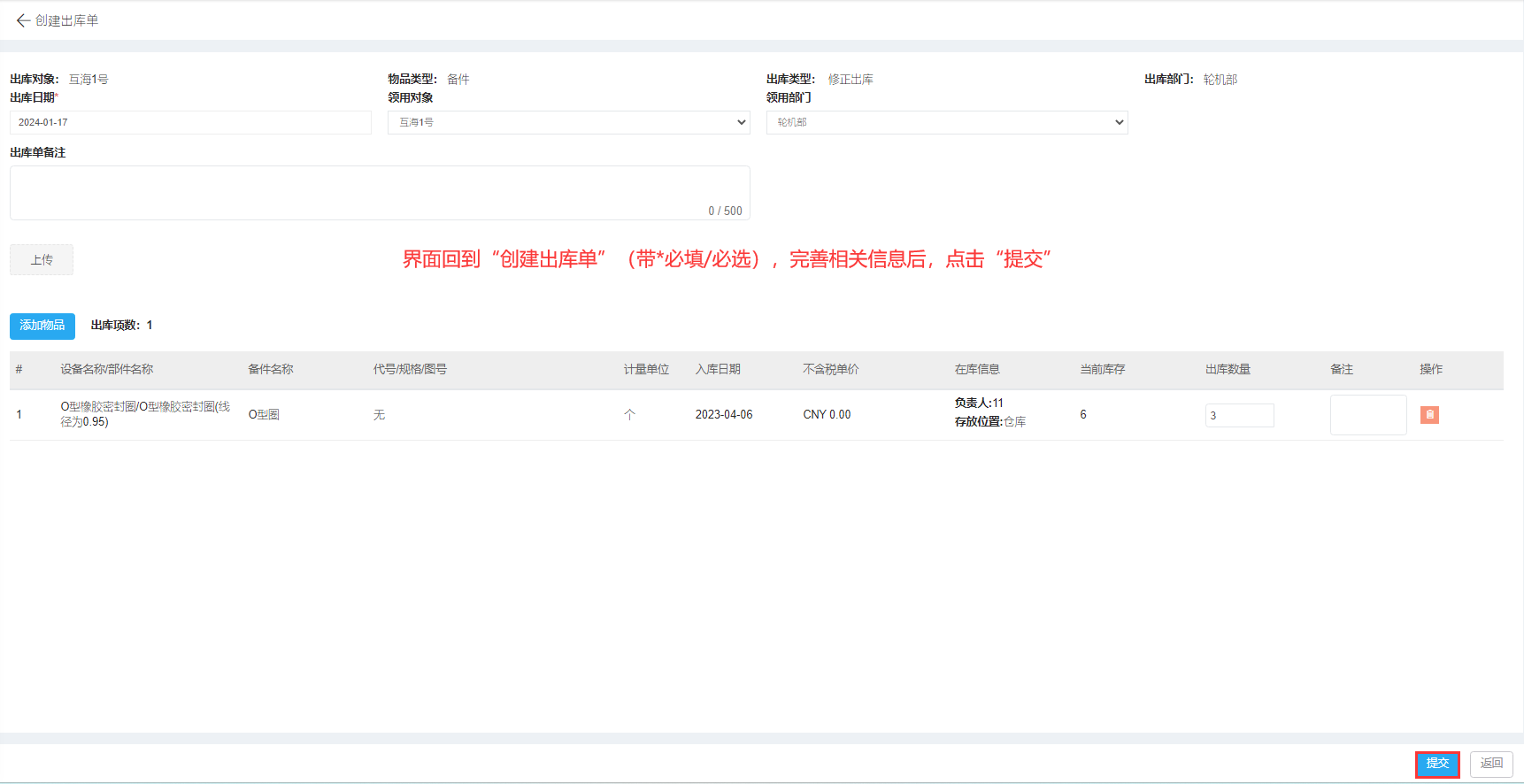
Task: Click the CNY 0.00 price cell
Action: (827, 415)
